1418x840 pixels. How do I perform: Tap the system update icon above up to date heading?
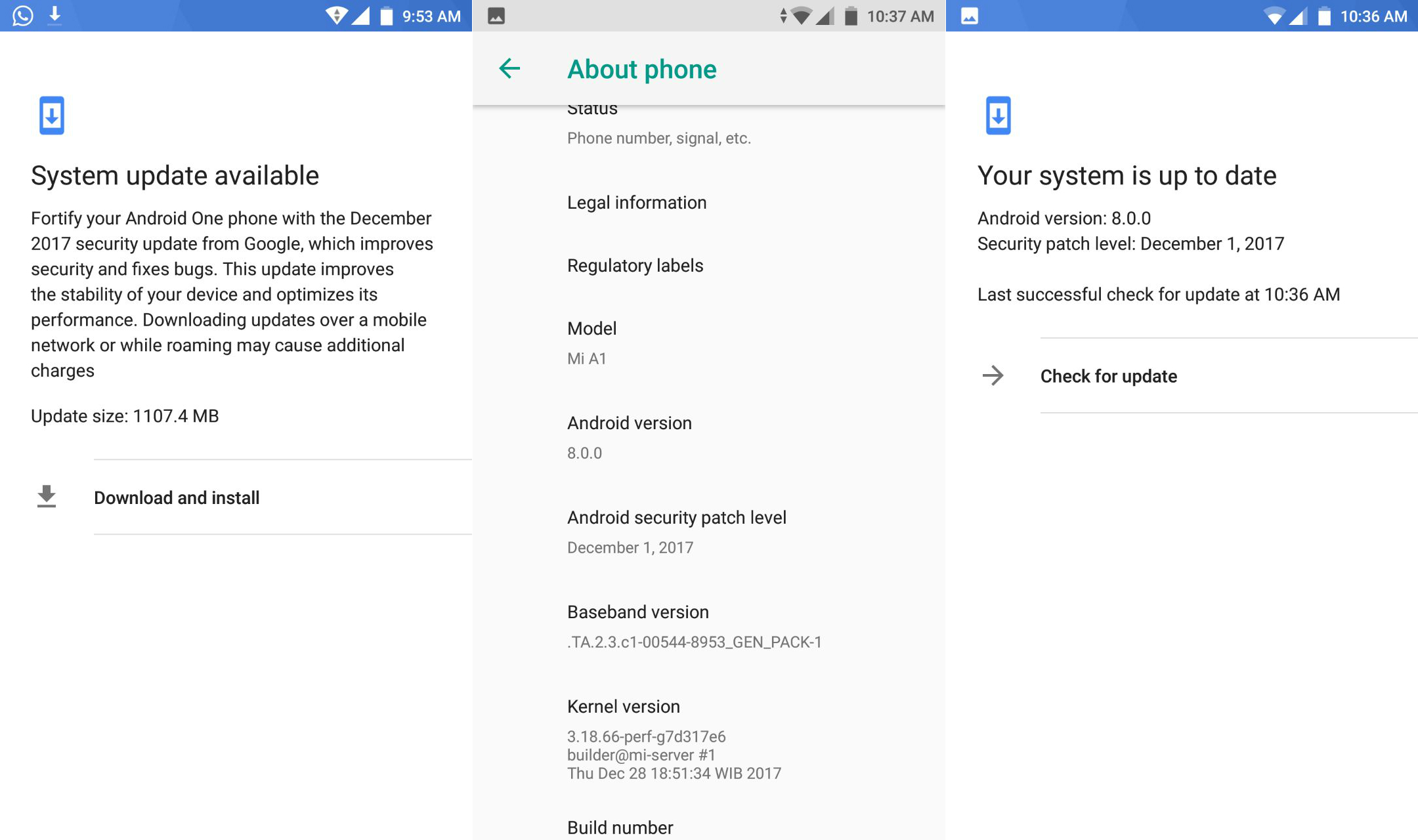[x=998, y=115]
